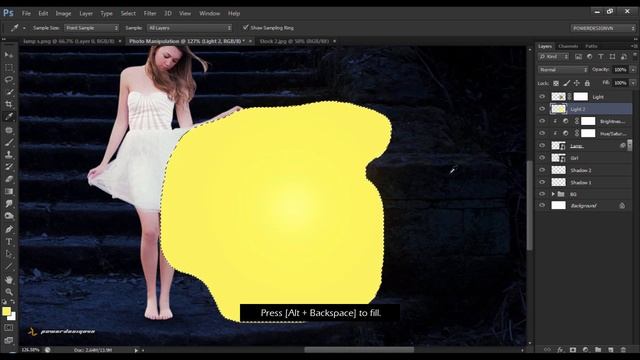
Task: Select the Horizontal Type tool
Action: [x=9, y=242]
